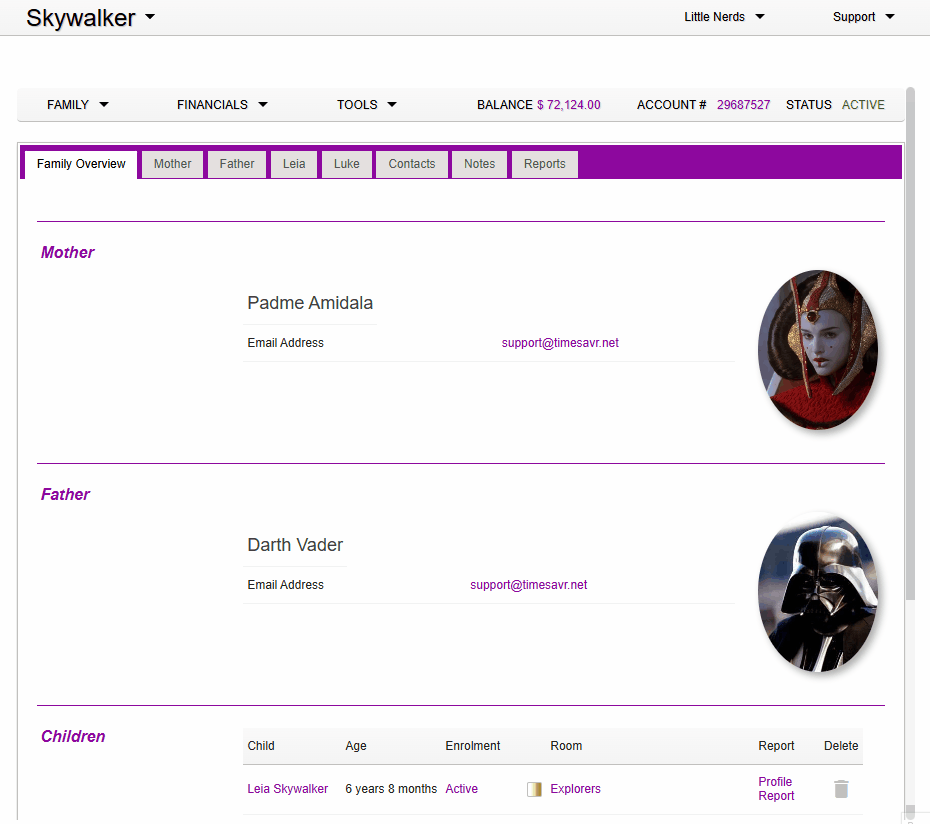The height and width of the screenshot is (824, 930).
Task: Switch to the Father tab
Action: click(237, 164)
